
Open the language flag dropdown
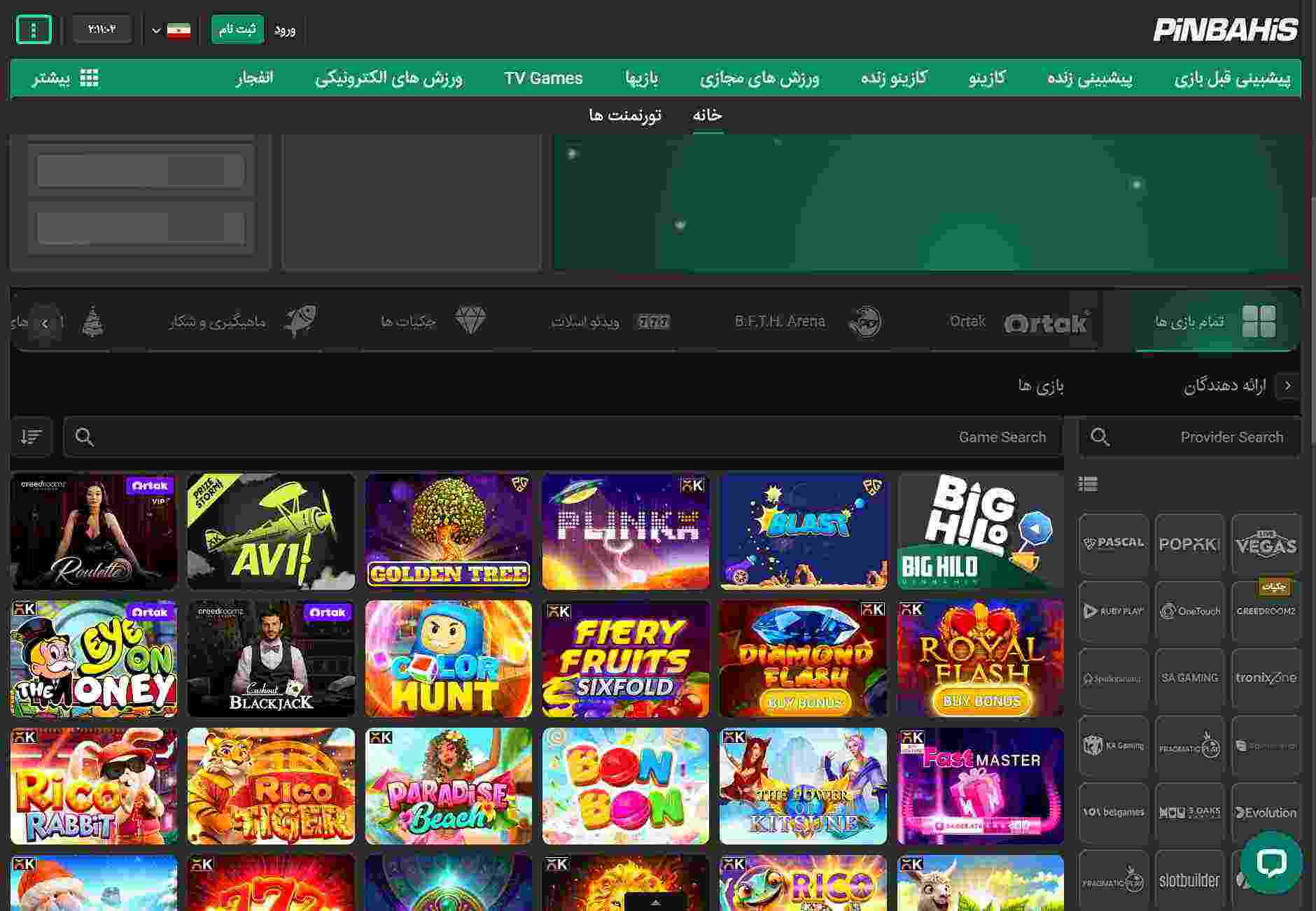tap(171, 30)
